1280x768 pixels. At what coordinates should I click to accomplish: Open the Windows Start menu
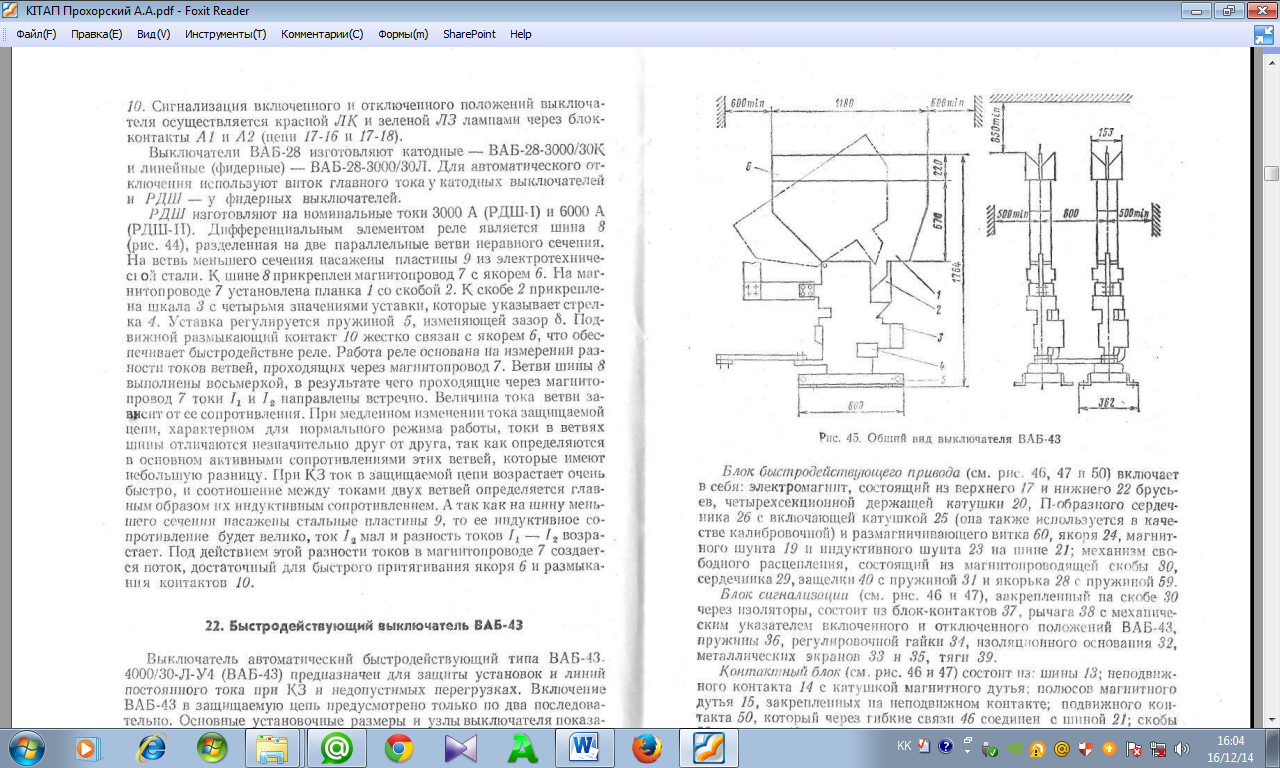(26, 747)
